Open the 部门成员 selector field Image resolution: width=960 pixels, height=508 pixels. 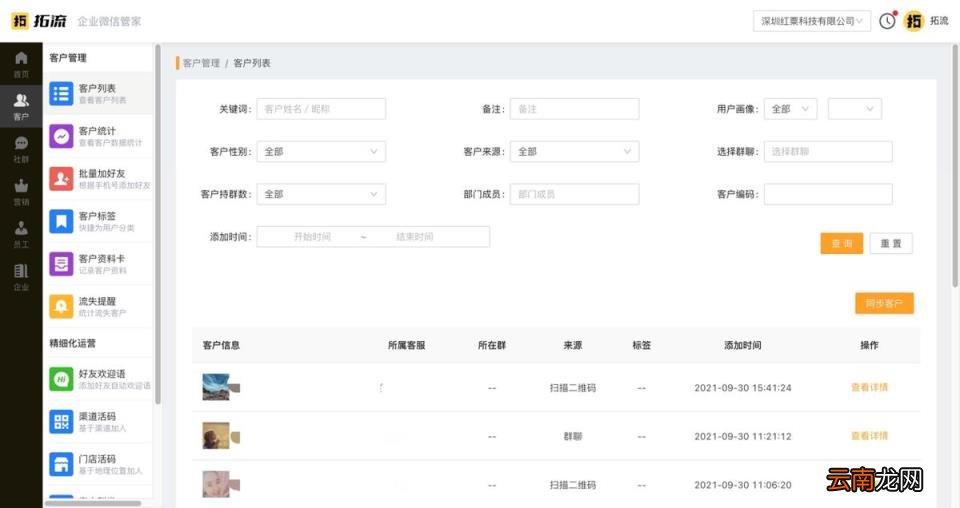pos(574,194)
